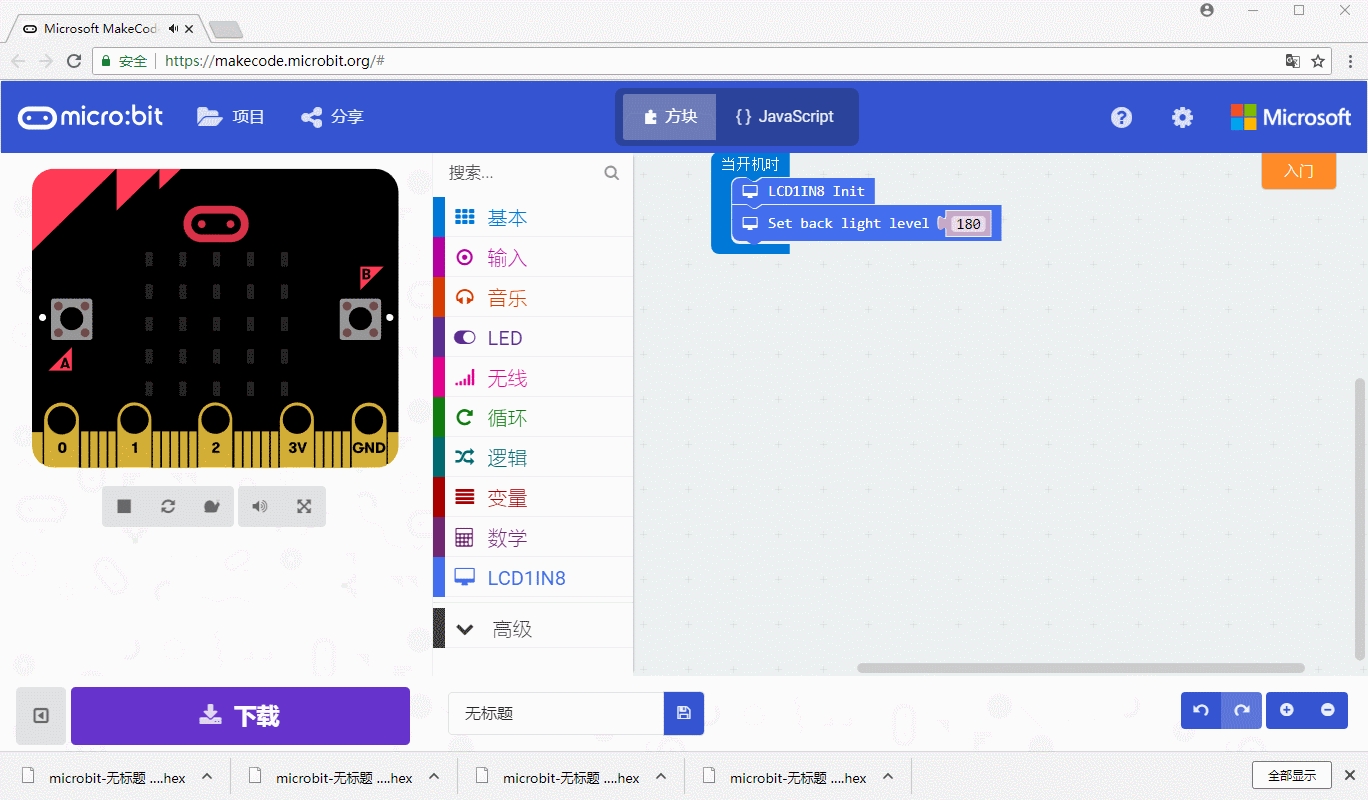Viewport: 1368px width, 800px height.
Task: Mute the simulator audio
Action: 260,507
